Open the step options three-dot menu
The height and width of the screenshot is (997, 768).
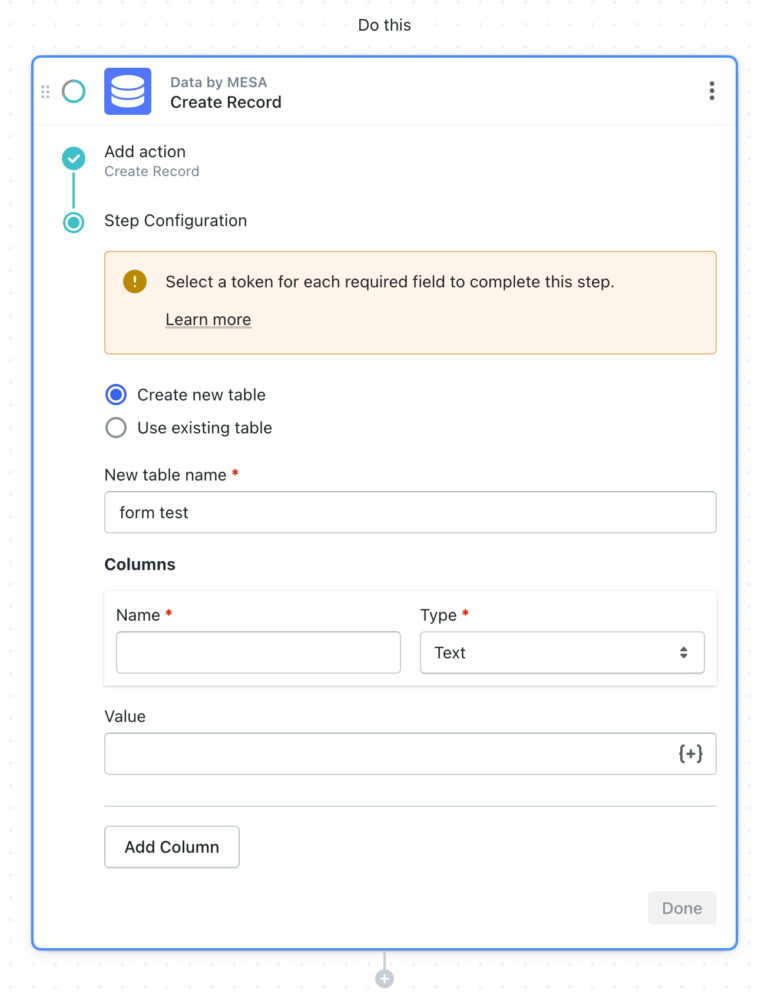[711, 90]
